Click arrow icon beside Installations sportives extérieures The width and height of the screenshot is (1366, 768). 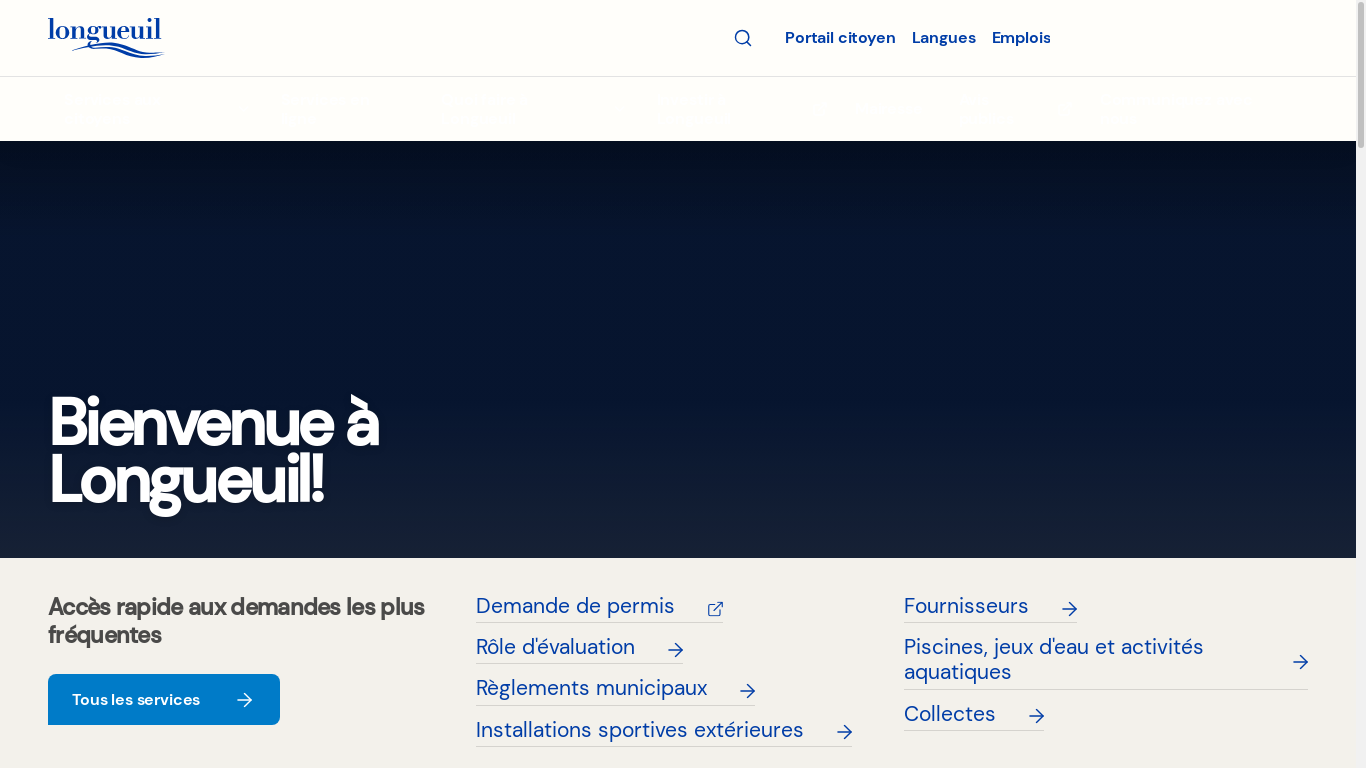click(844, 732)
